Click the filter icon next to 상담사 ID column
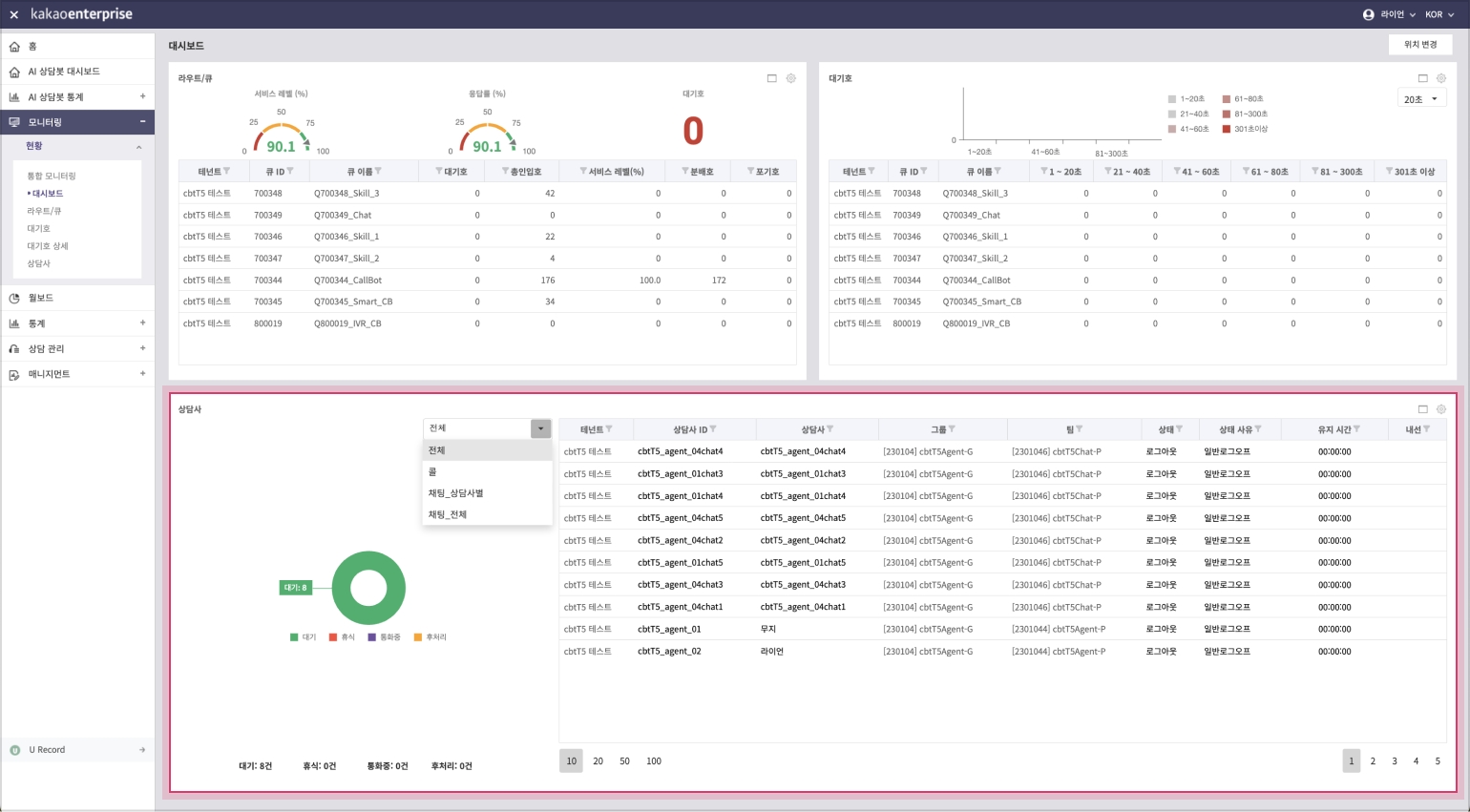1470x812 pixels. click(x=713, y=429)
